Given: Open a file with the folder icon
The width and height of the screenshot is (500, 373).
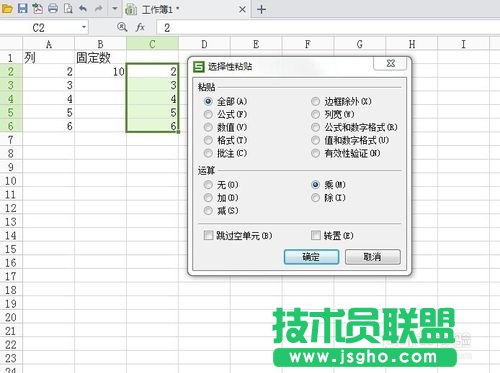Looking at the screenshot, I should [x=7, y=8].
